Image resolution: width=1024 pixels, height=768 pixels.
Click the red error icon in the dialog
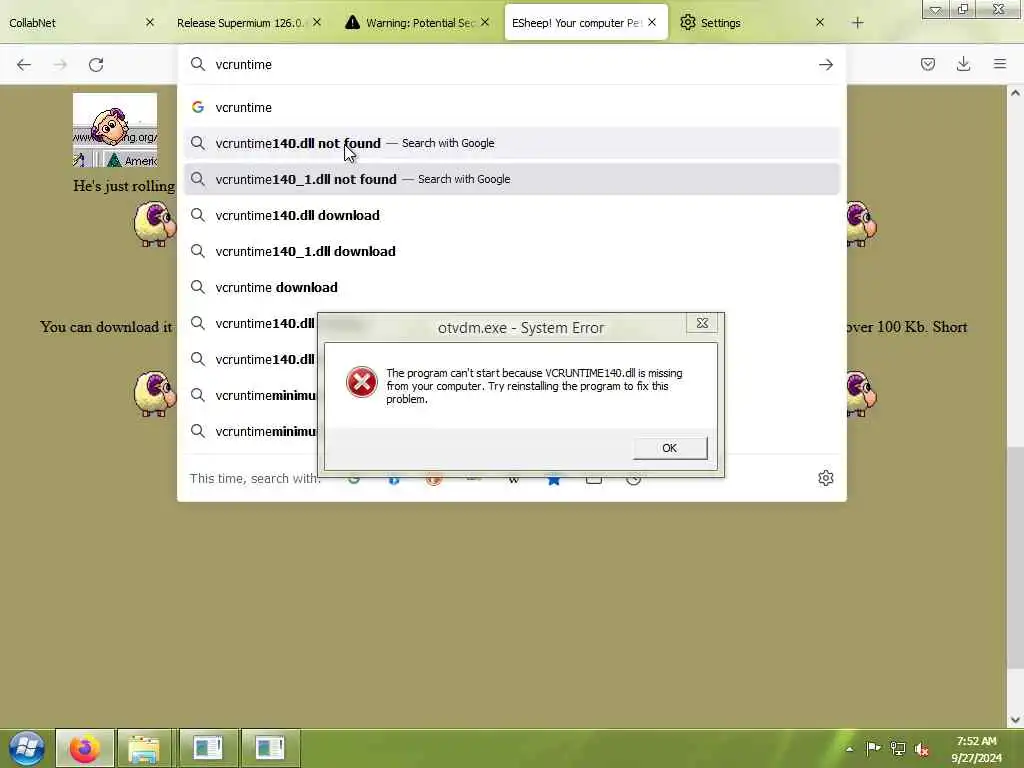pos(361,382)
